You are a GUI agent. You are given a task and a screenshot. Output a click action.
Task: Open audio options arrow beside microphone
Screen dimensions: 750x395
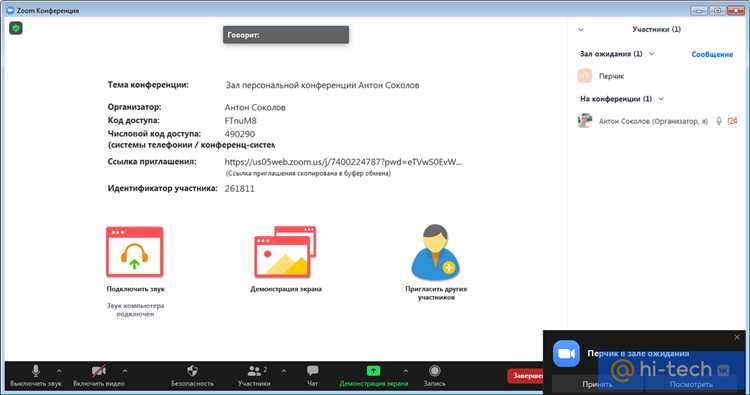coord(59,371)
